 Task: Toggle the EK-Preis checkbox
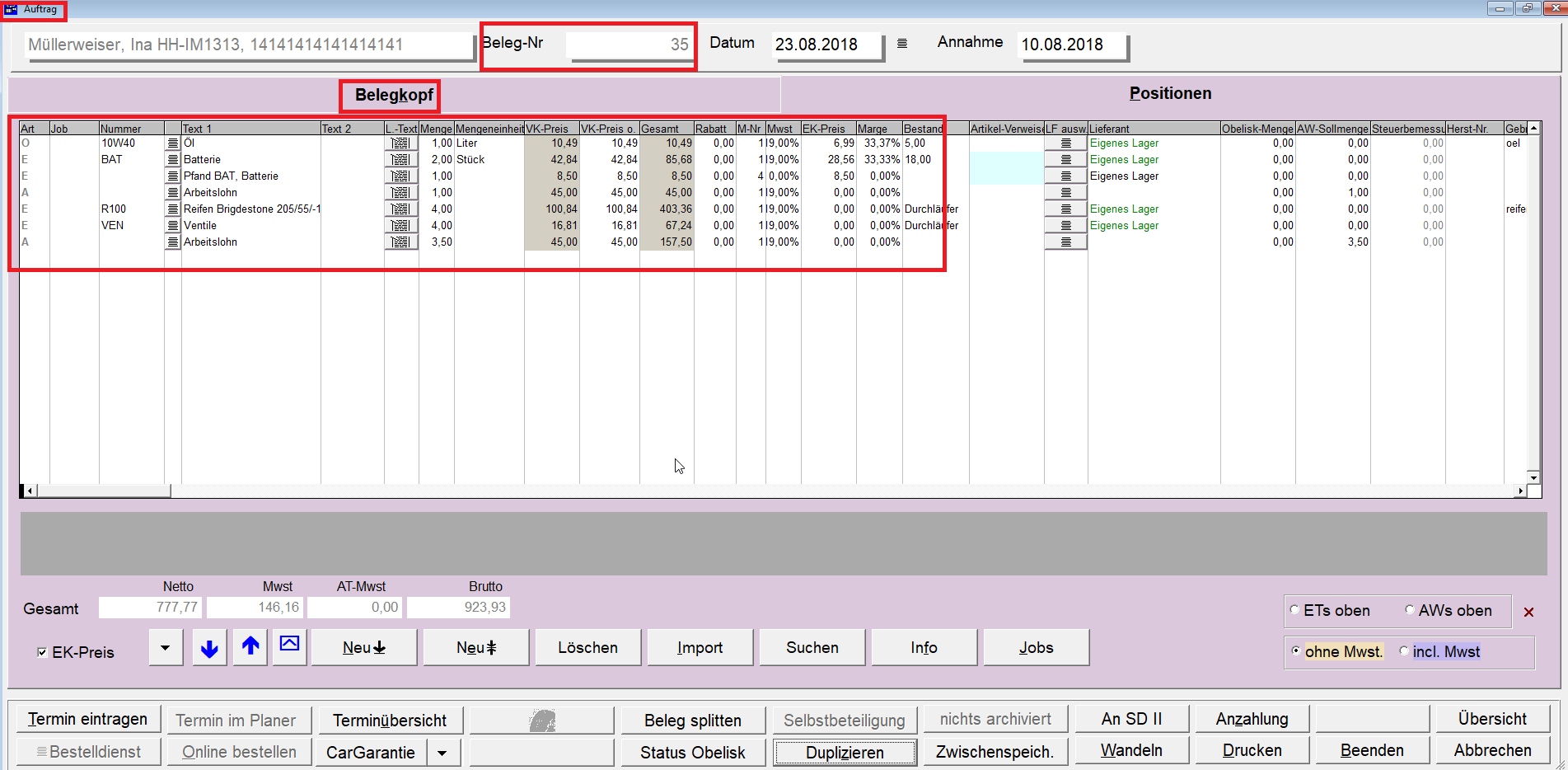(42, 652)
